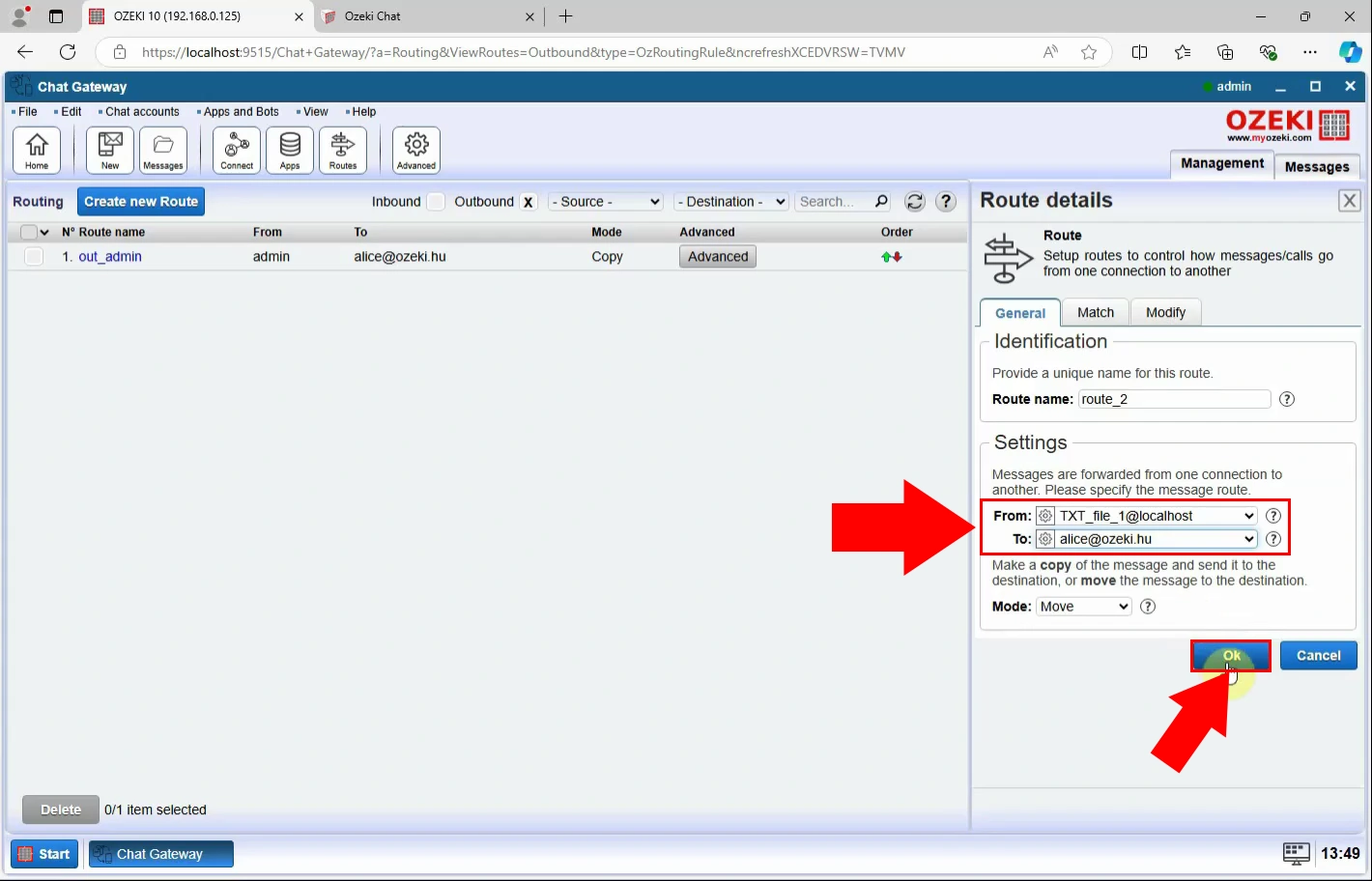Expand the header selection arrow
Viewport: 1372px width, 881px height.
pos(44,233)
